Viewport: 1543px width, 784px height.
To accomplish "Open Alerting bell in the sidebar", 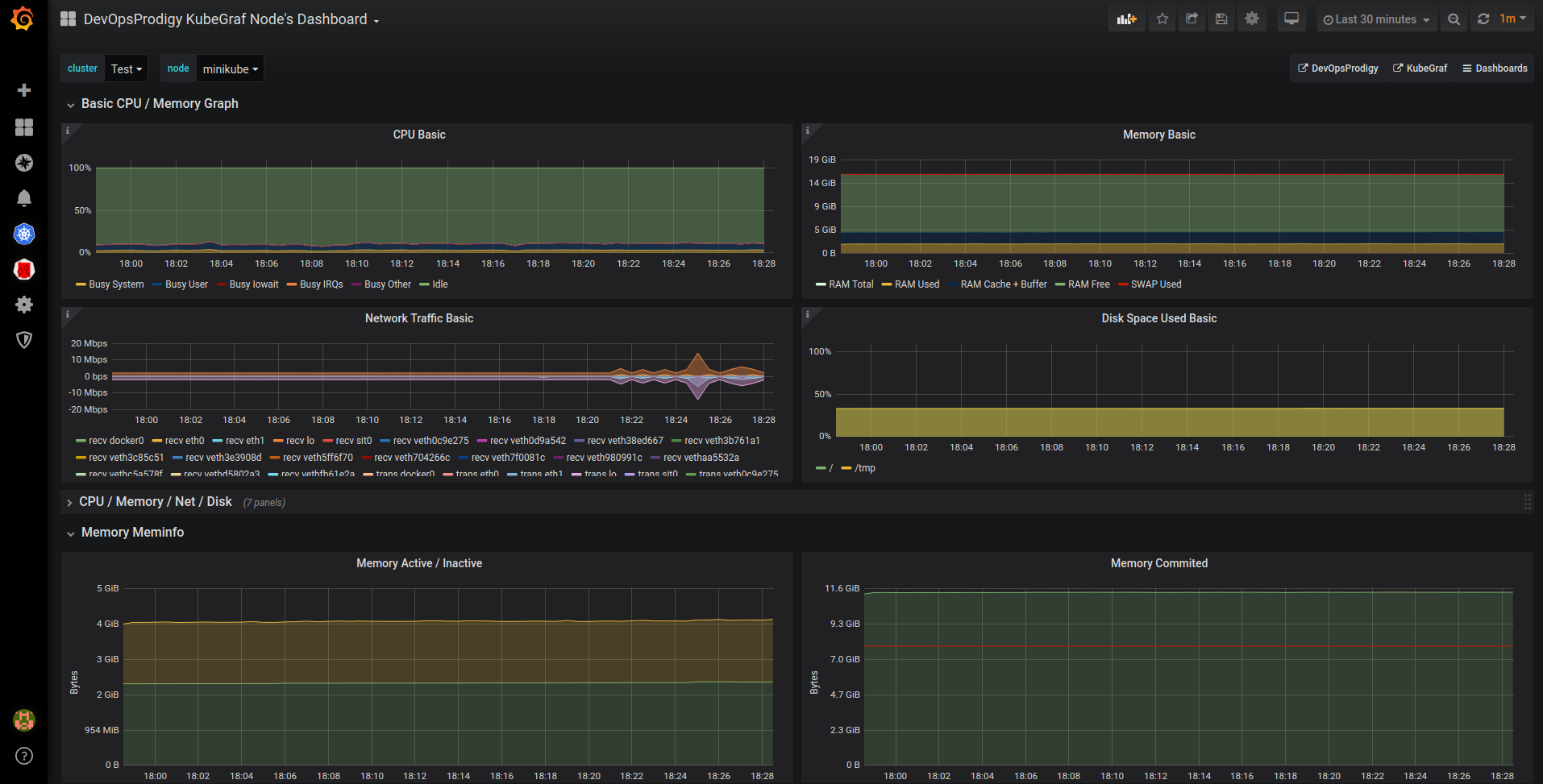I will 24,198.
